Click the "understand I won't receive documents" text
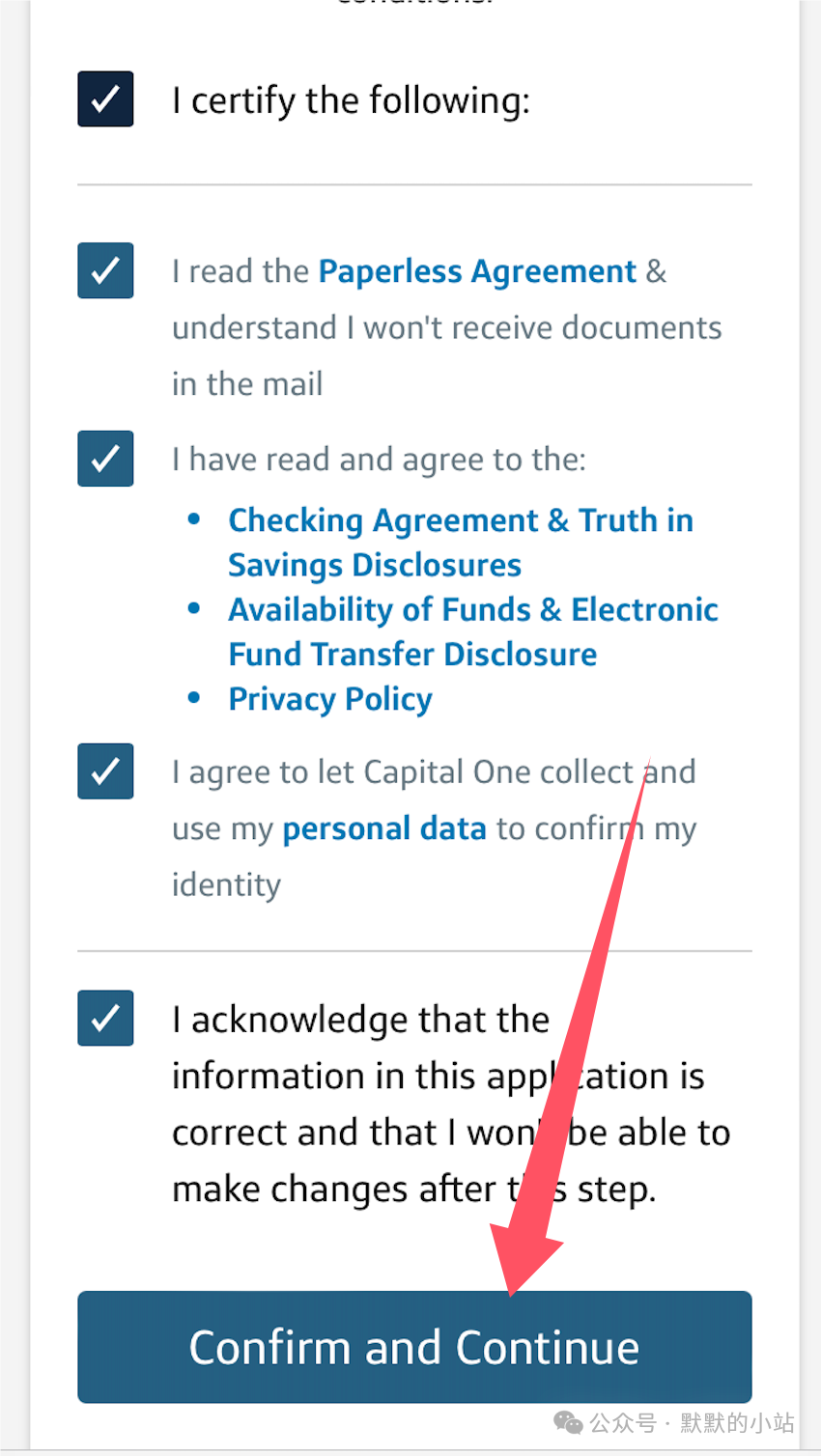The height and width of the screenshot is (1456, 821). (x=447, y=327)
